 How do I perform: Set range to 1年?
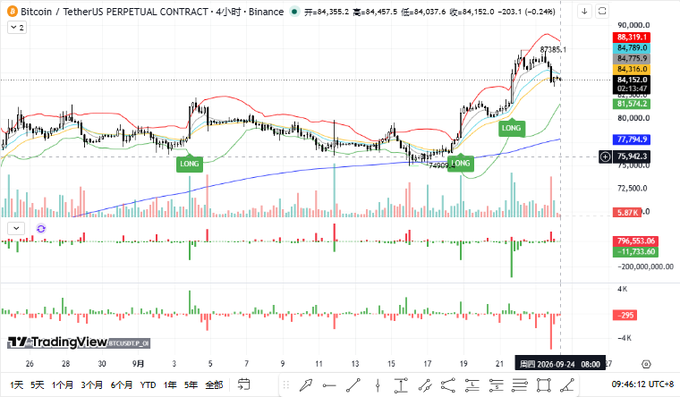(170, 385)
